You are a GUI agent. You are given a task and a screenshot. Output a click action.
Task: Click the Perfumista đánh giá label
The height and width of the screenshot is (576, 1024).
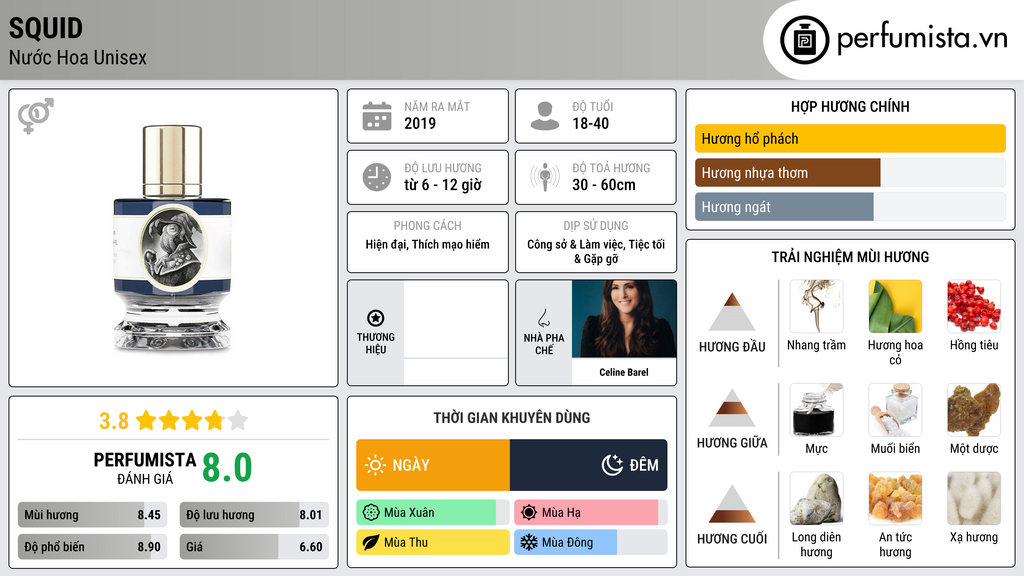click(144, 468)
